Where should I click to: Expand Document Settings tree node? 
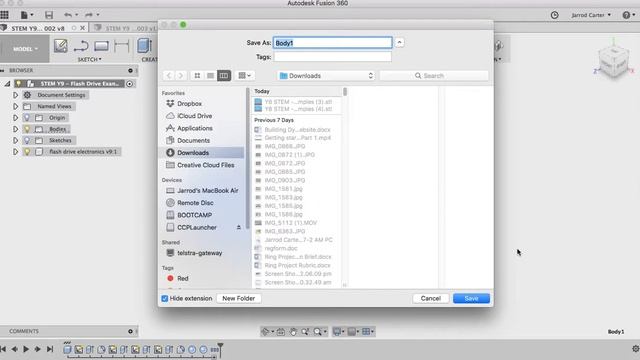click(x=16, y=95)
